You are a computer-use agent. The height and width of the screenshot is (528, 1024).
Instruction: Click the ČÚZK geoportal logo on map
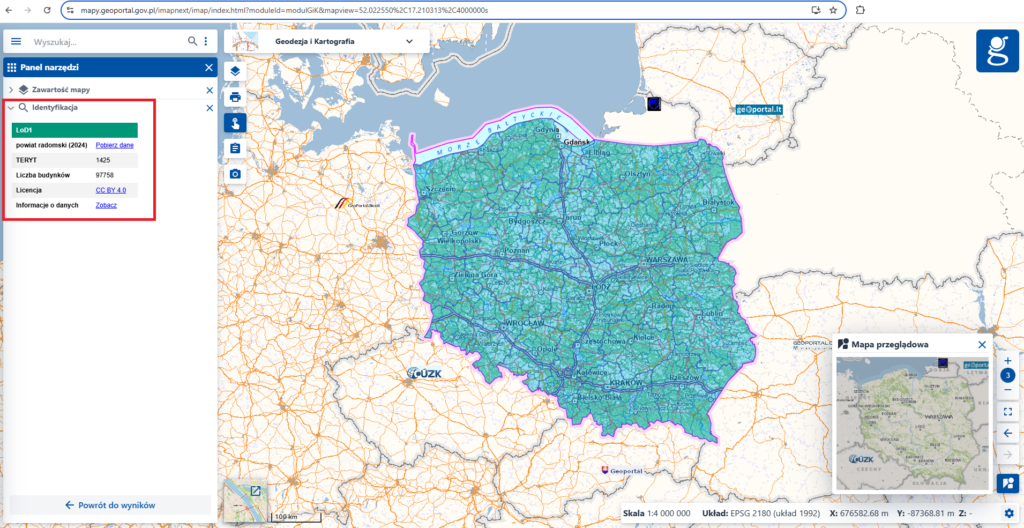(424, 373)
